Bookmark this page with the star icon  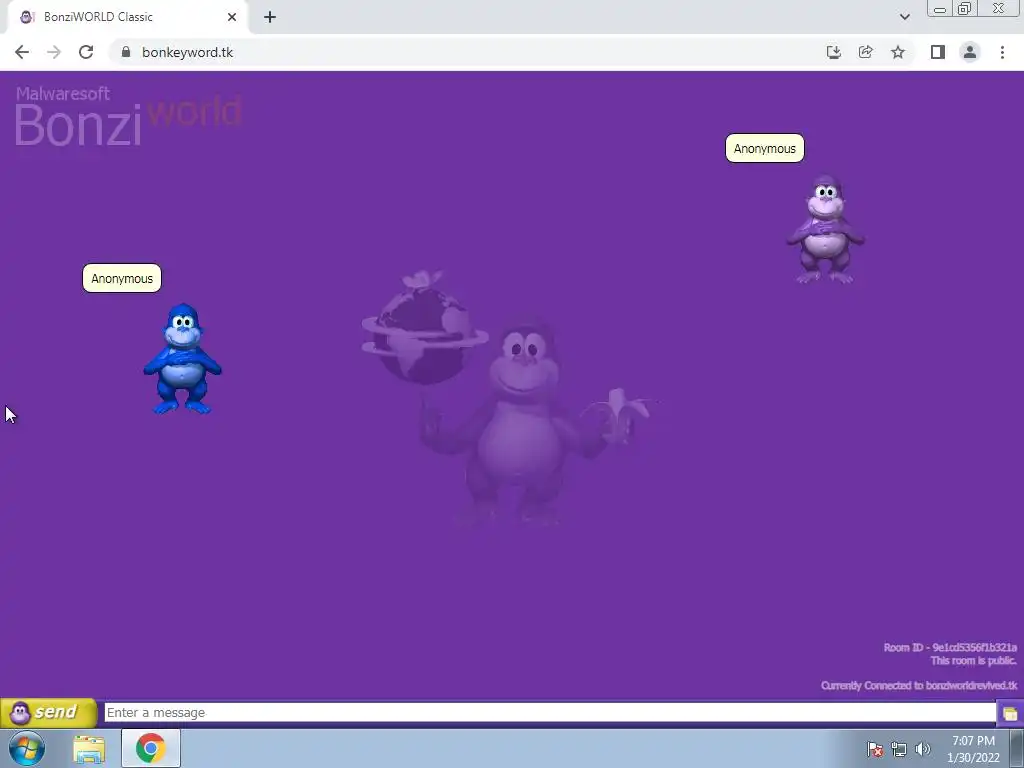click(x=898, y=52)
